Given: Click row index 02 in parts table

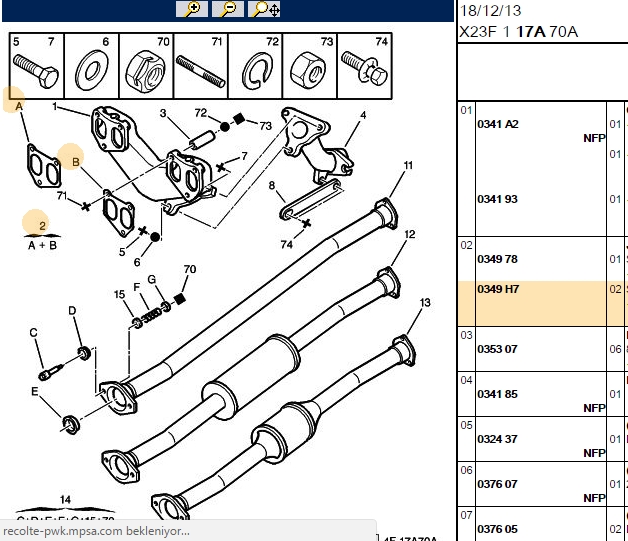Looking at the screenshot, I should coord(466,245).
